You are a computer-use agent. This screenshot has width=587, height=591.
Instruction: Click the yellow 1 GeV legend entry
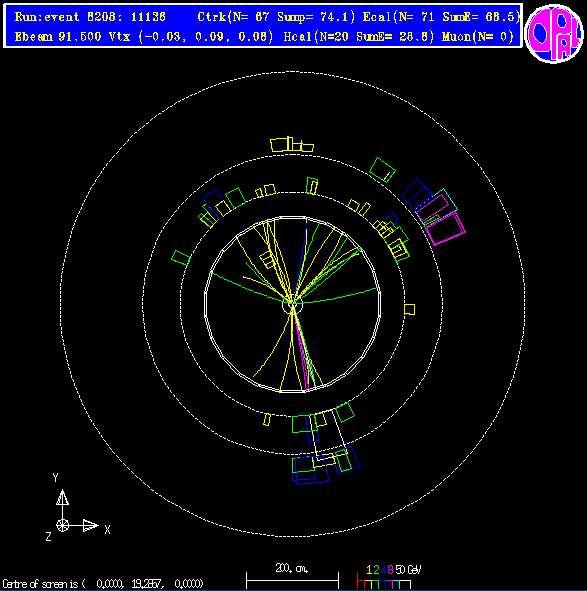pyautogui.click(x=369, y=569)
